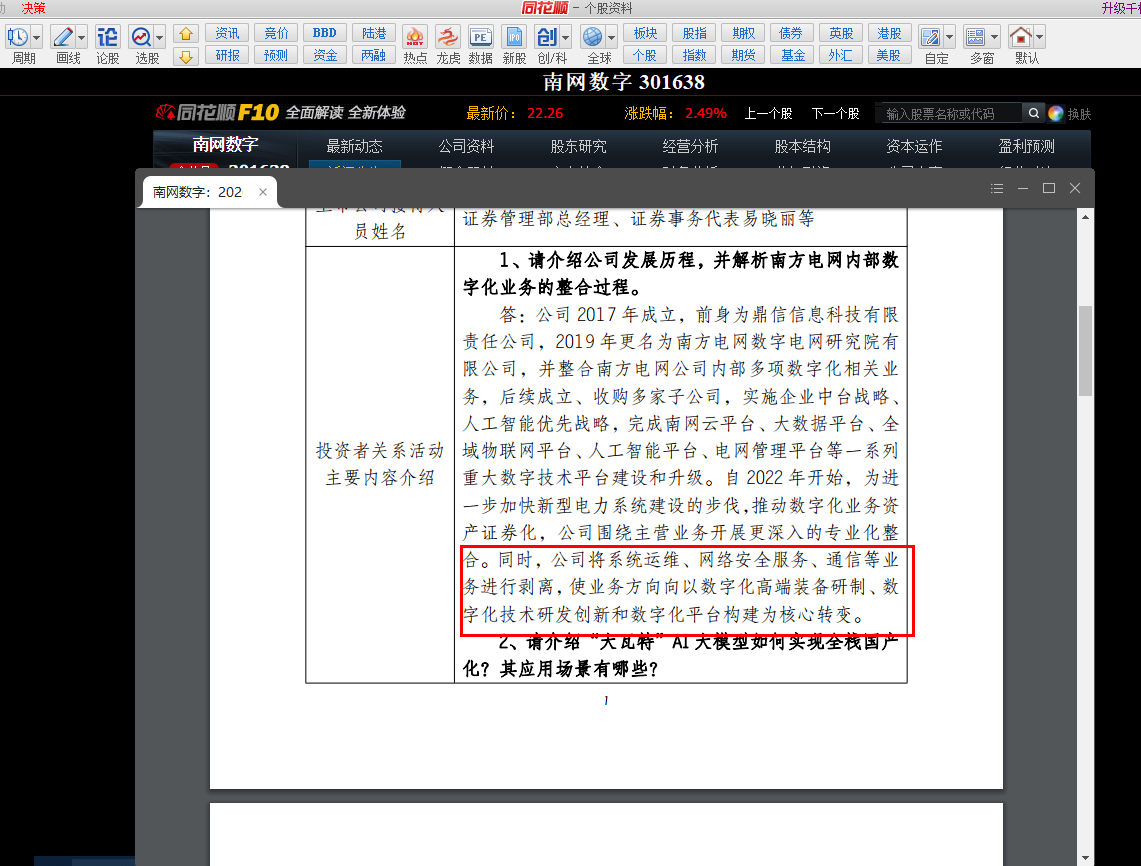
Task: Click the 两融 toolbar button
Action: [x=374, y=55]
